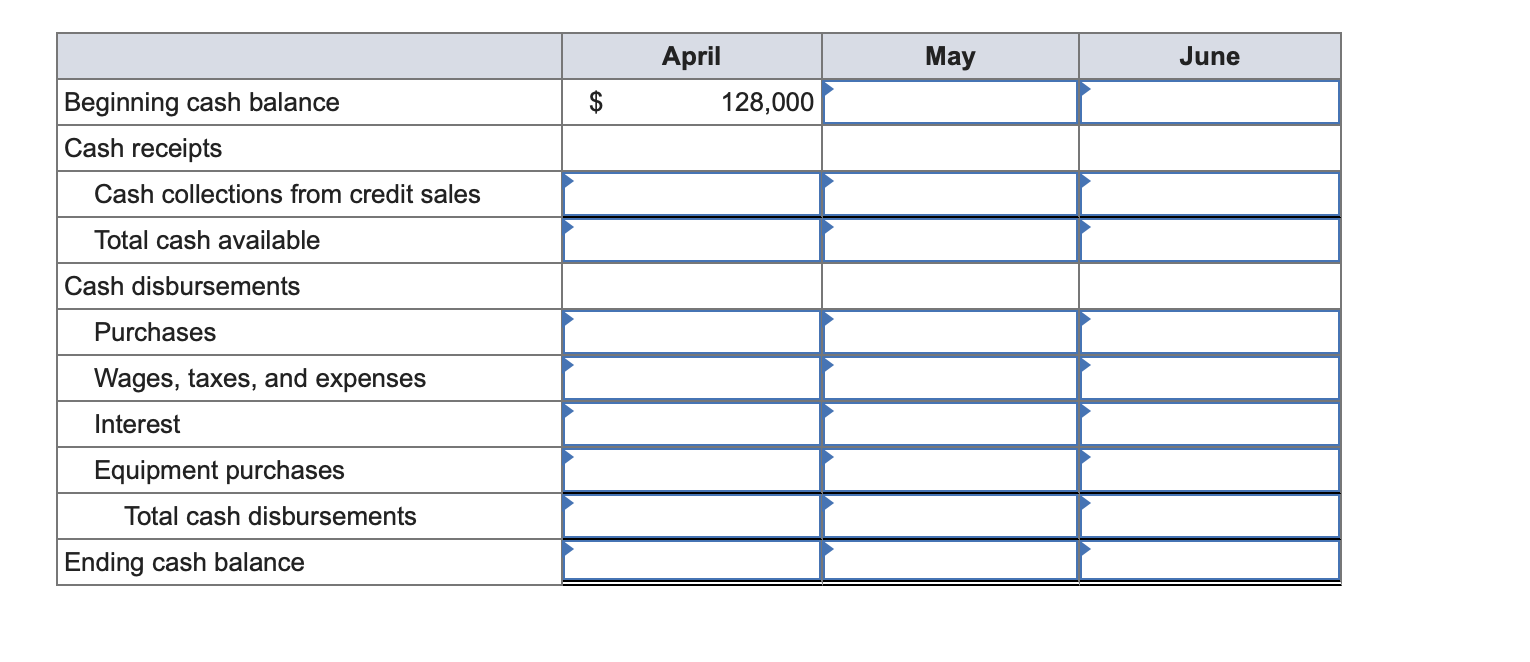Click June total cash available cell
Image resolution: width=1530 pixels, height=662 pixels.
[1210, 240]
